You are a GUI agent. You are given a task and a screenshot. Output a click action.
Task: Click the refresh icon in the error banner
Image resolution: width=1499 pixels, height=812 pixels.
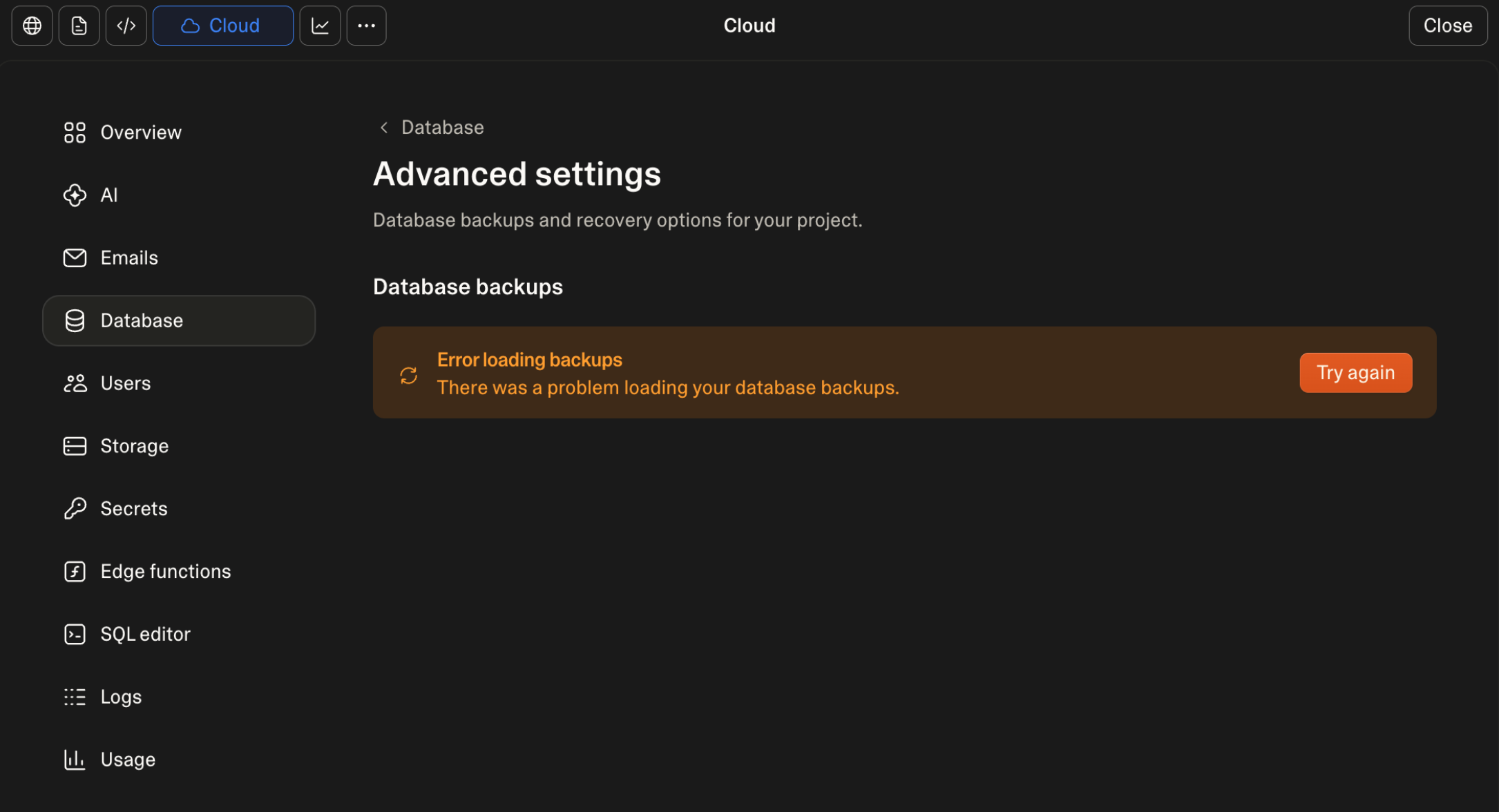408,376
